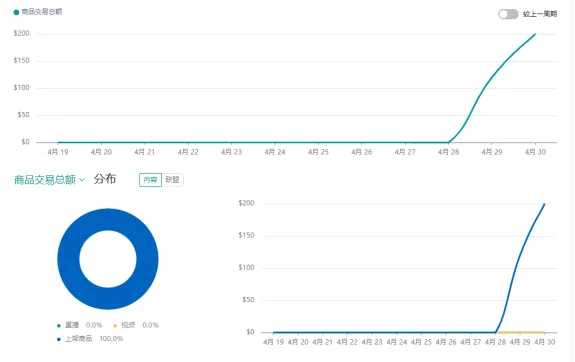Click the 100.0% share value

tap(111, 339)
